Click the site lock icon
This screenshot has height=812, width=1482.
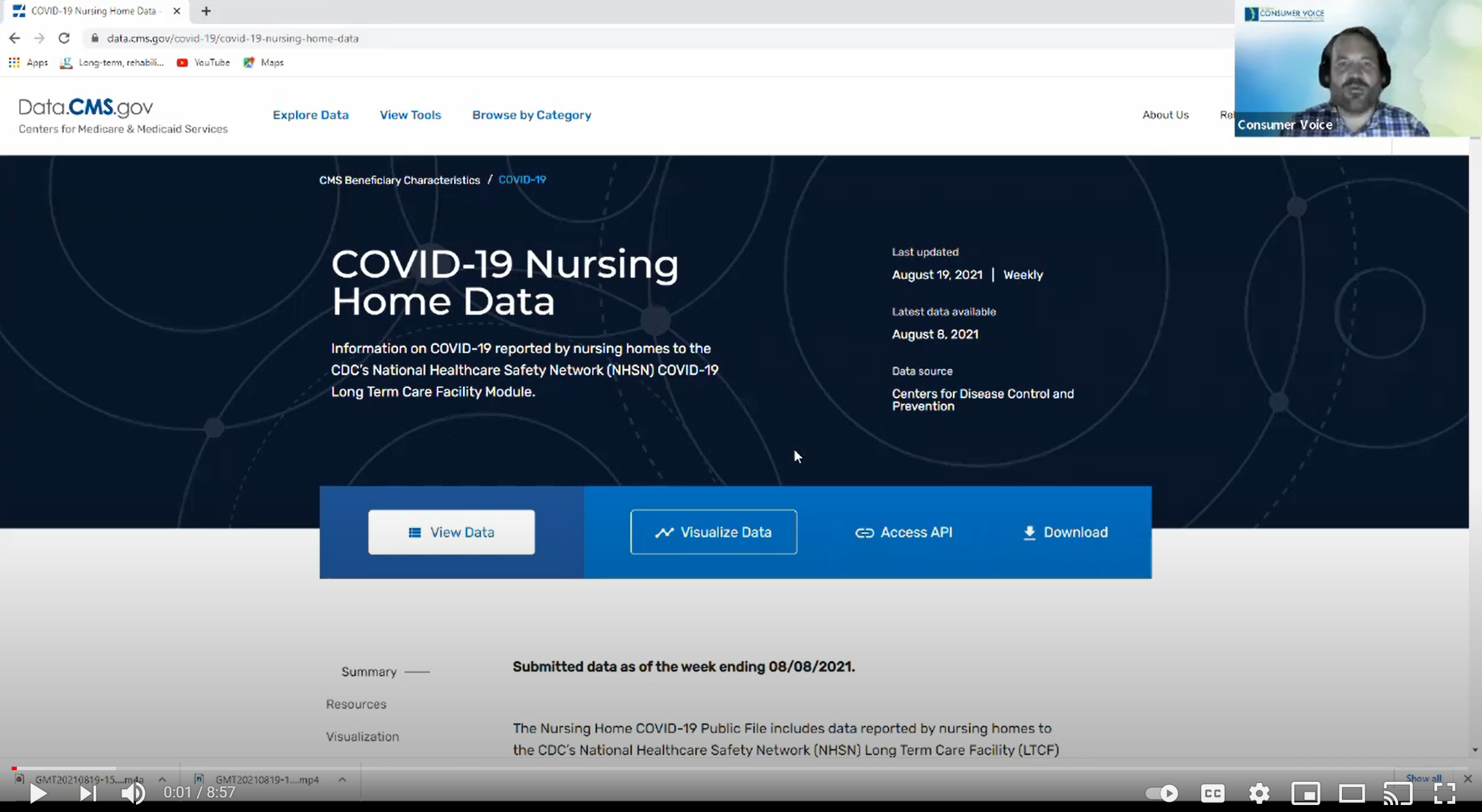click(95, 38)
